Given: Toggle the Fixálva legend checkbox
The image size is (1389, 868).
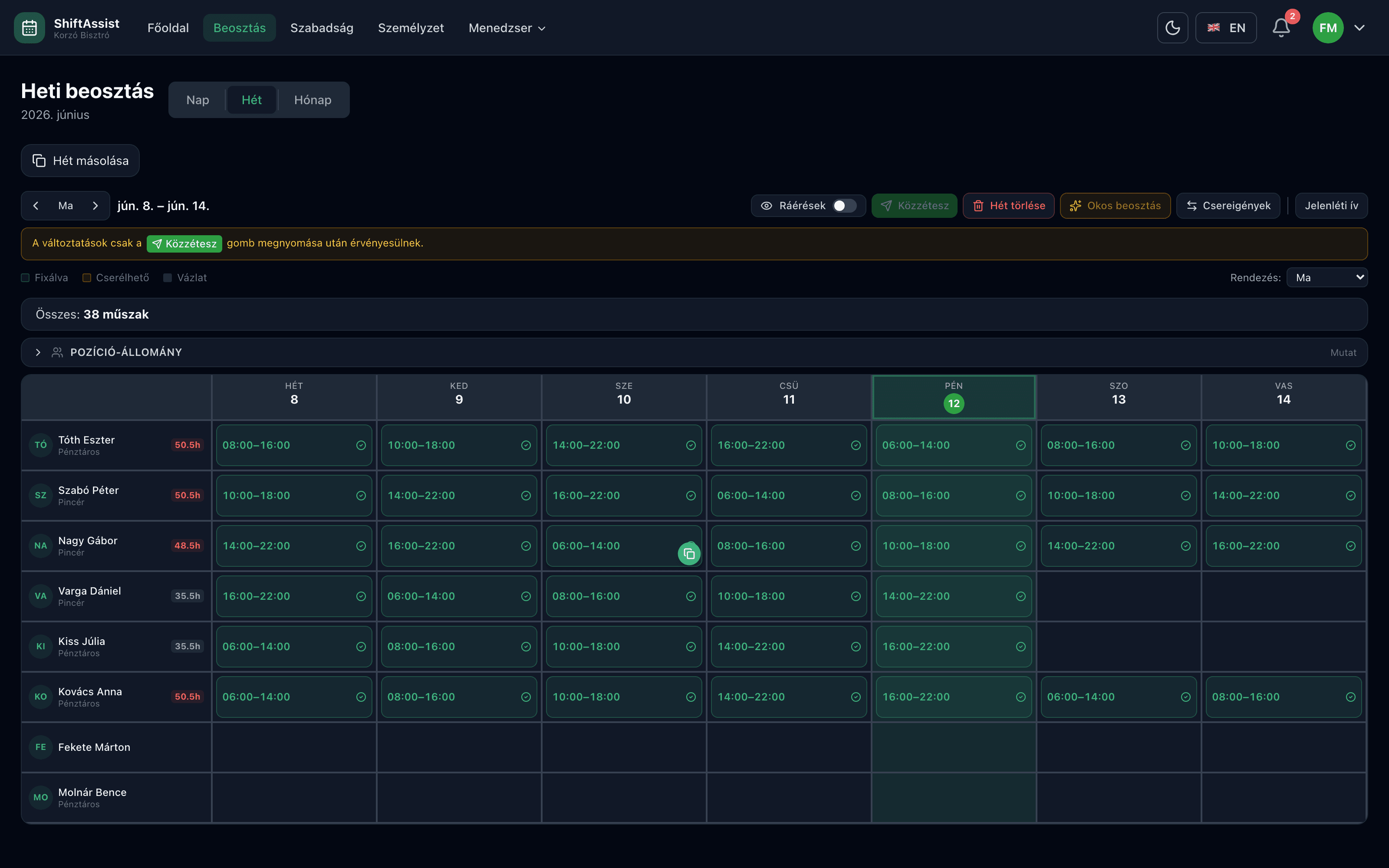Looking at the screenshot, I should (25, 278).
